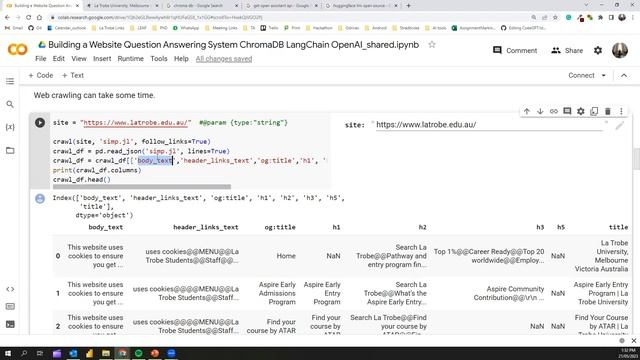Click the Colab CO logo
This screenshot has width=640, height=360.
click(x=18, y=50)
